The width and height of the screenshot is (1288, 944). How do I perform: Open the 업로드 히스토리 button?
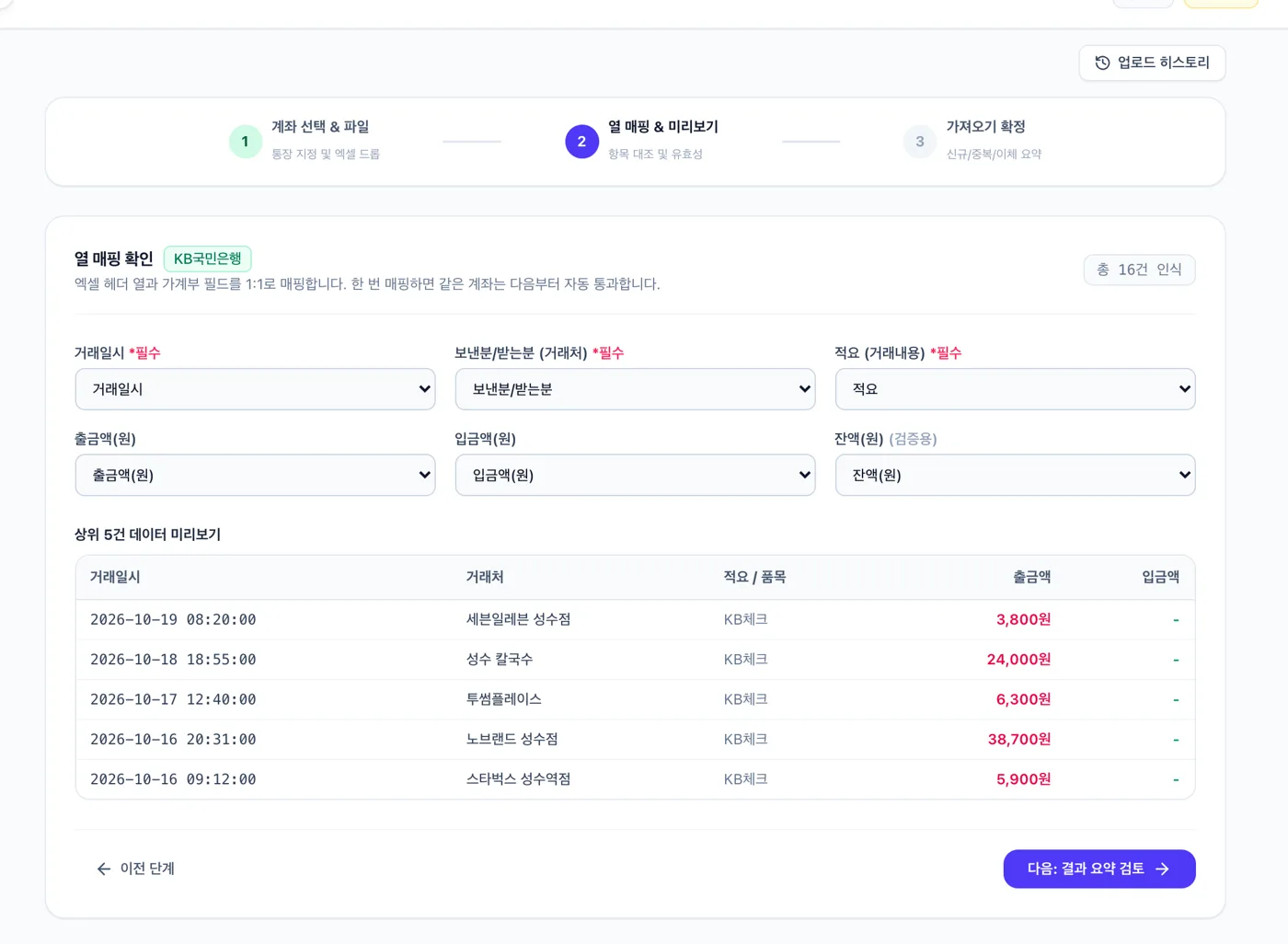pos(1152,63)
